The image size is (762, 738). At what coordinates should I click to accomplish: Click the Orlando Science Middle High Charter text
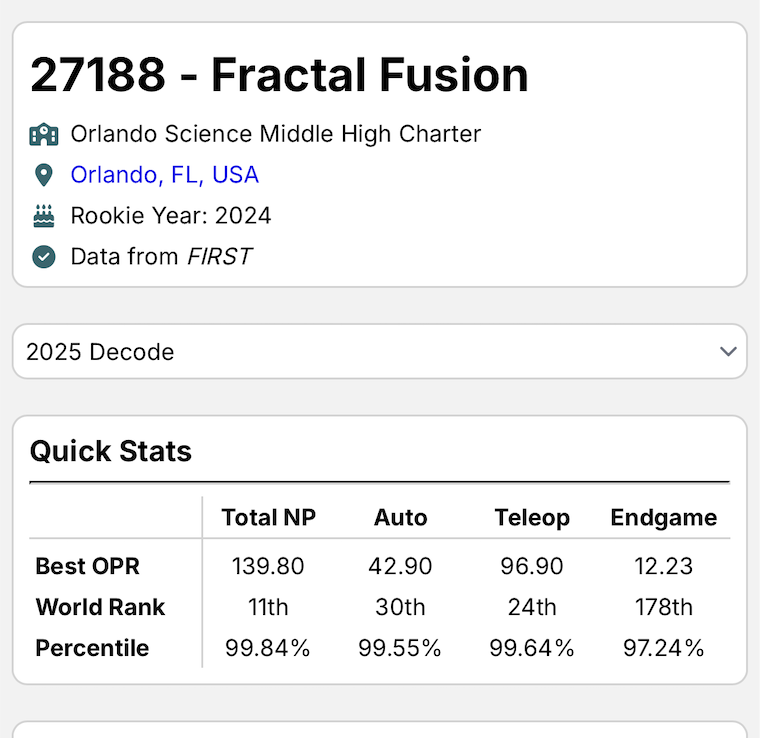click(276, 134)
